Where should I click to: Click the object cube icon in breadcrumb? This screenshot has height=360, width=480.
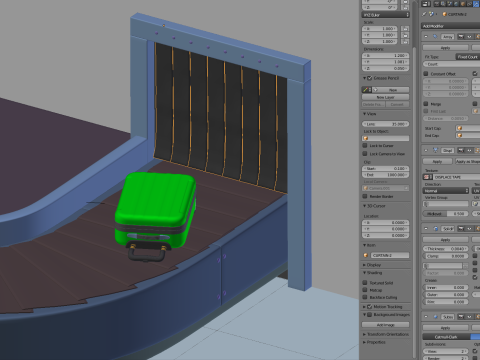[445, 14]
